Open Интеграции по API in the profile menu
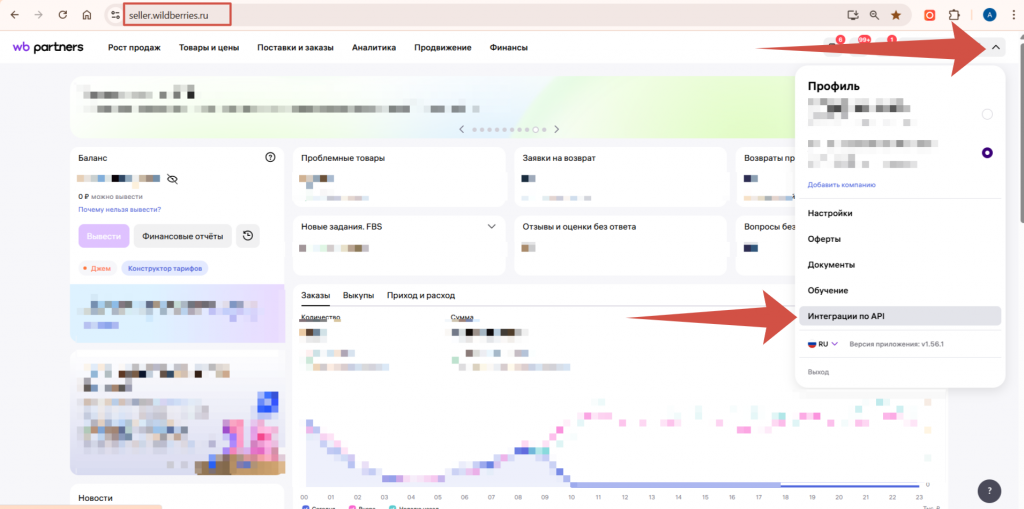This screenshot has width=1024, height=509. pos(846,316)
